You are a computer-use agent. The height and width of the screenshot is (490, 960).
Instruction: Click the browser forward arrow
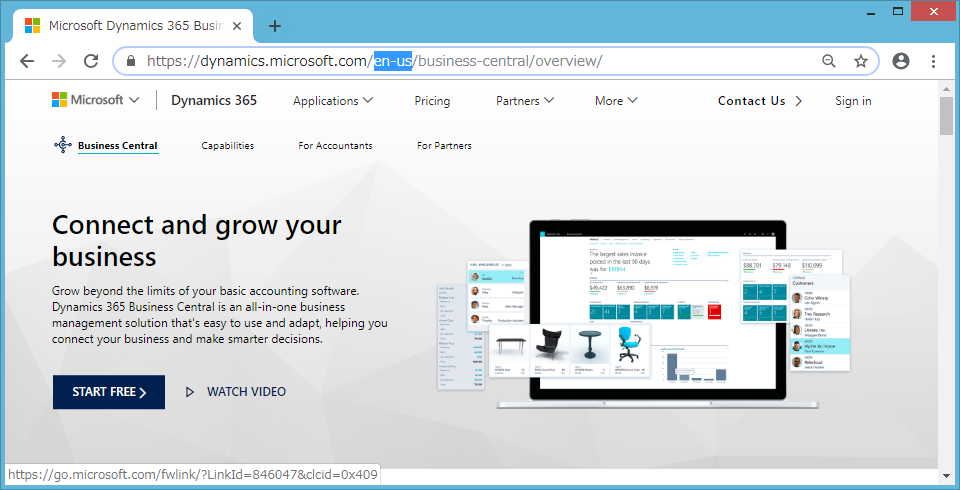point(59,61)
